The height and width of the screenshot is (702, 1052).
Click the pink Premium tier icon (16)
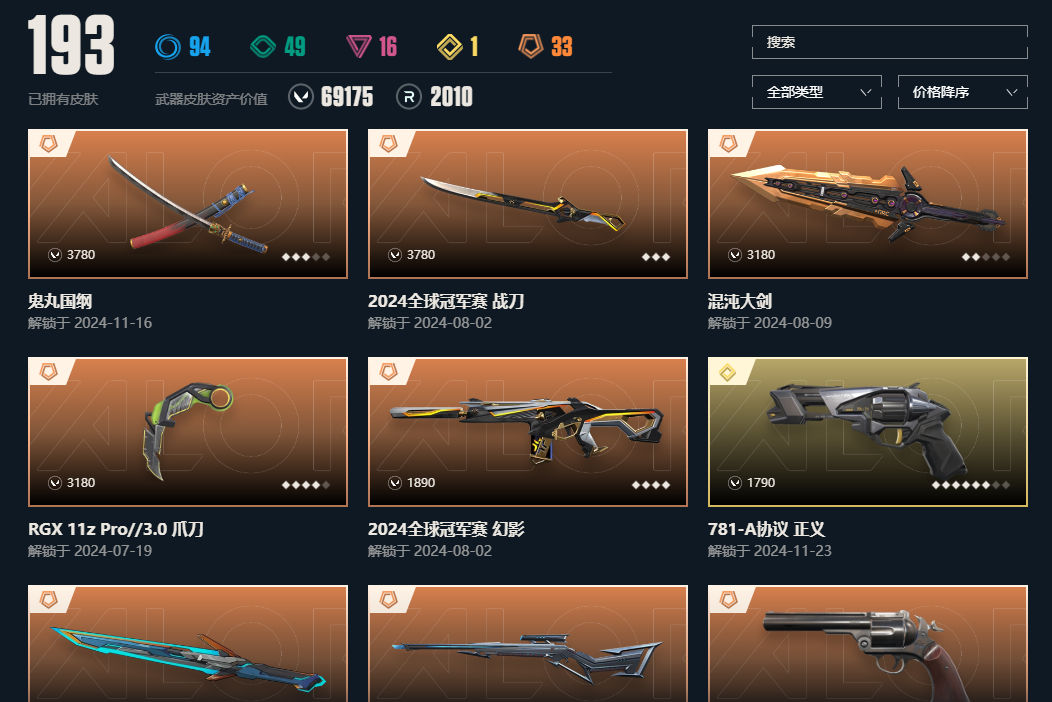coord(358,47)
